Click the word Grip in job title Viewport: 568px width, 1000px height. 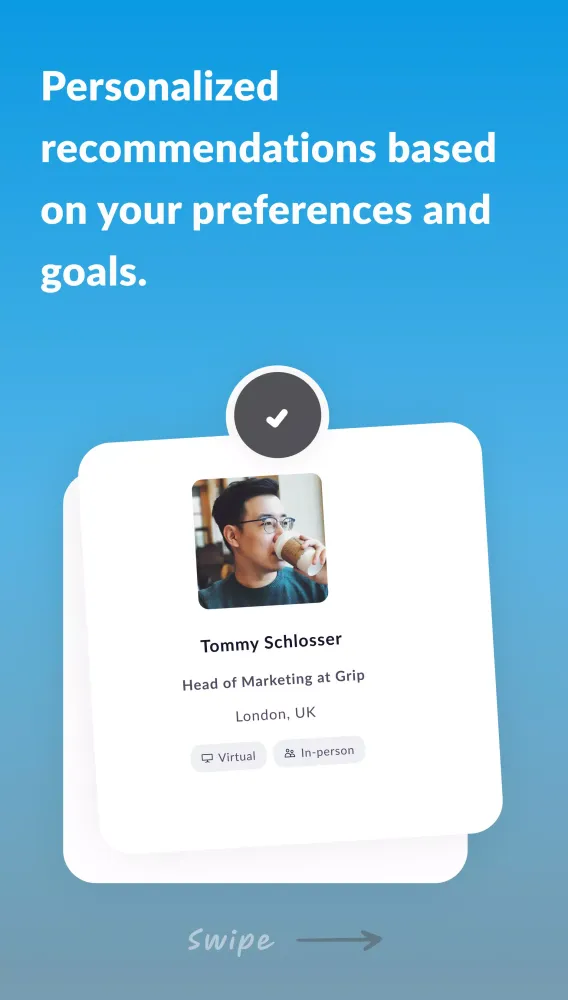pos(350,677)
